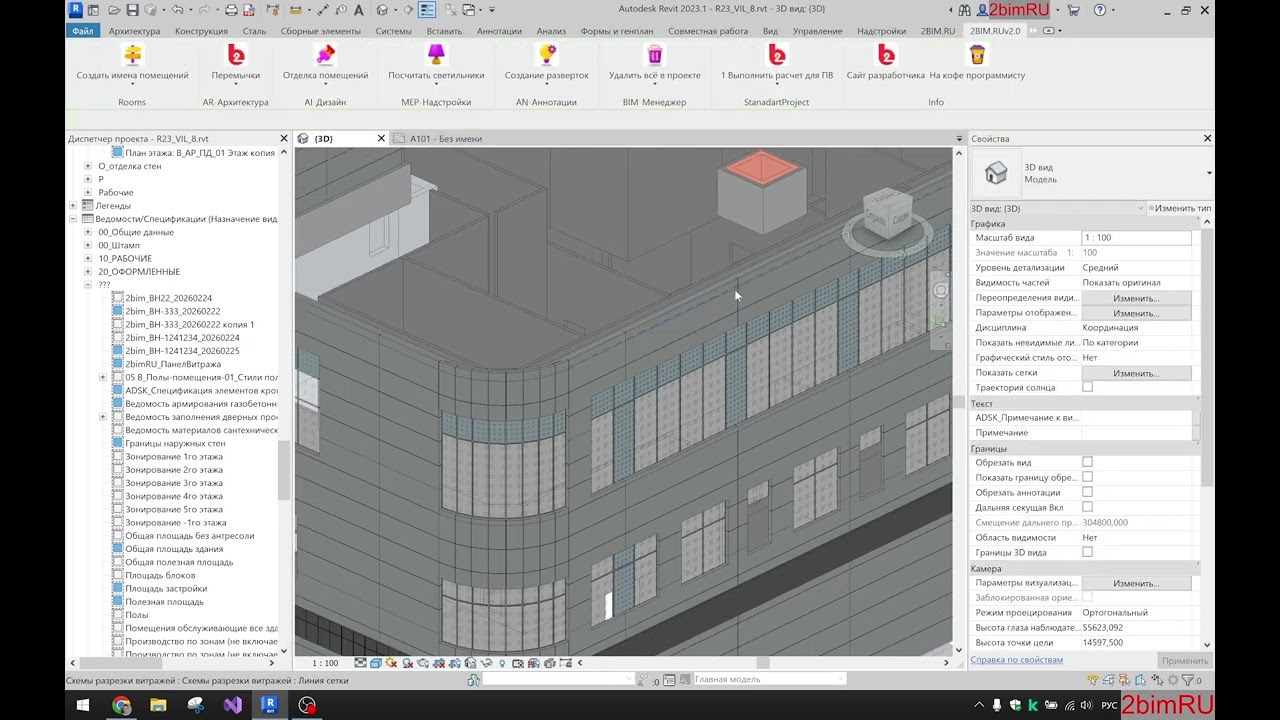Open the Главная модель dropdown in status bar
Screen dimensions: 1280x720
(x=767, y=679)
